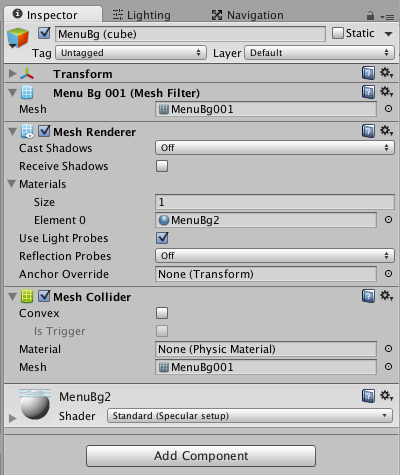
Task: Open Mesh Collider gear settings menu
Action: click(387, 296)
